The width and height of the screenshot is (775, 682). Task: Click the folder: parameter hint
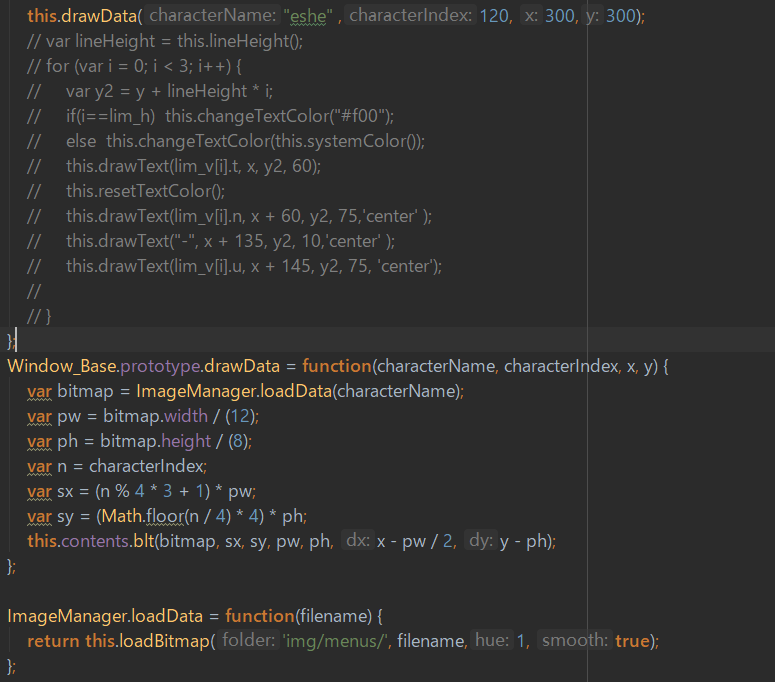tap(248, 640)
